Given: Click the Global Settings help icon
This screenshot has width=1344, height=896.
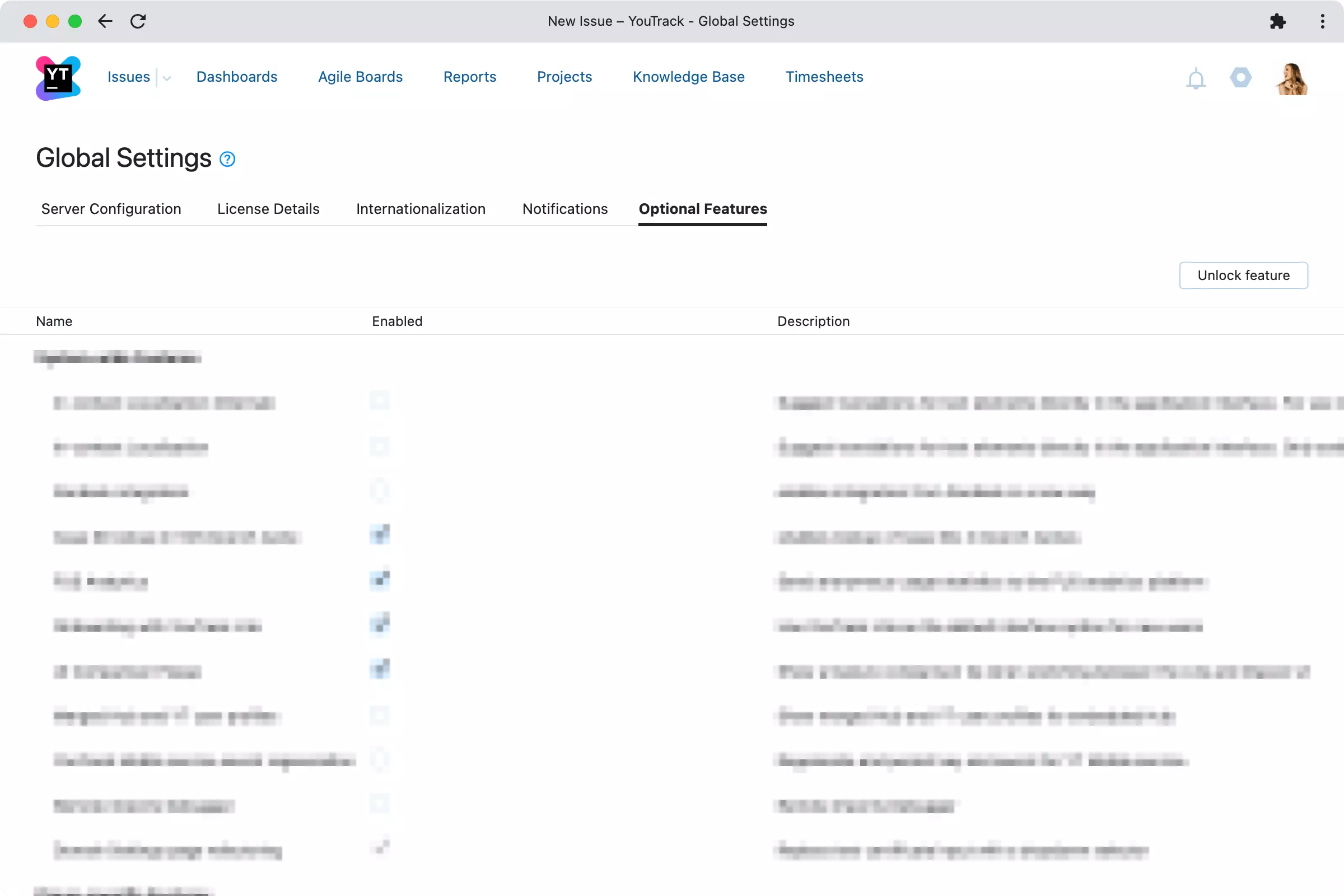Looking at the screenshot, I should coord(227,159).
